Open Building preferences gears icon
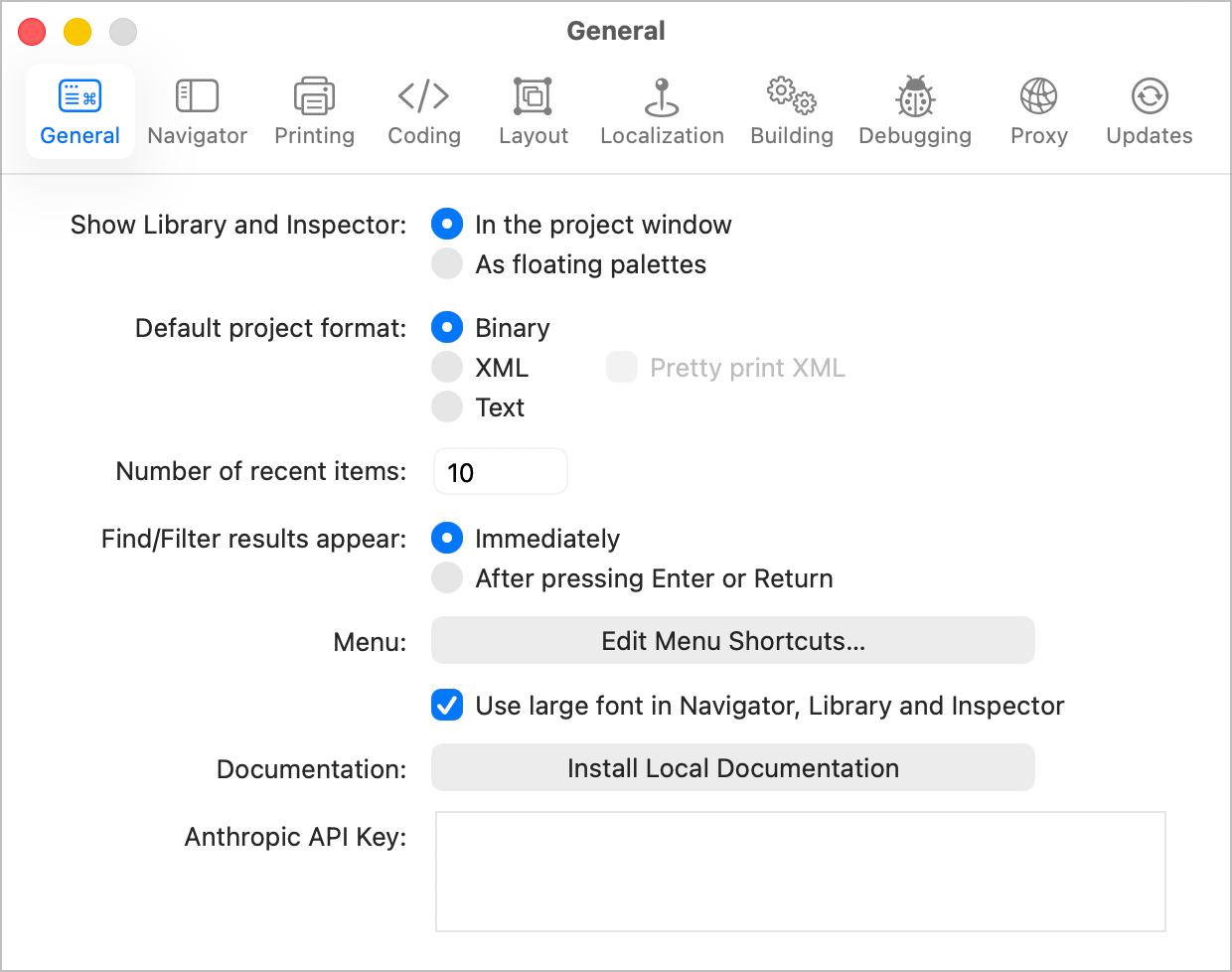 (791, 96)
